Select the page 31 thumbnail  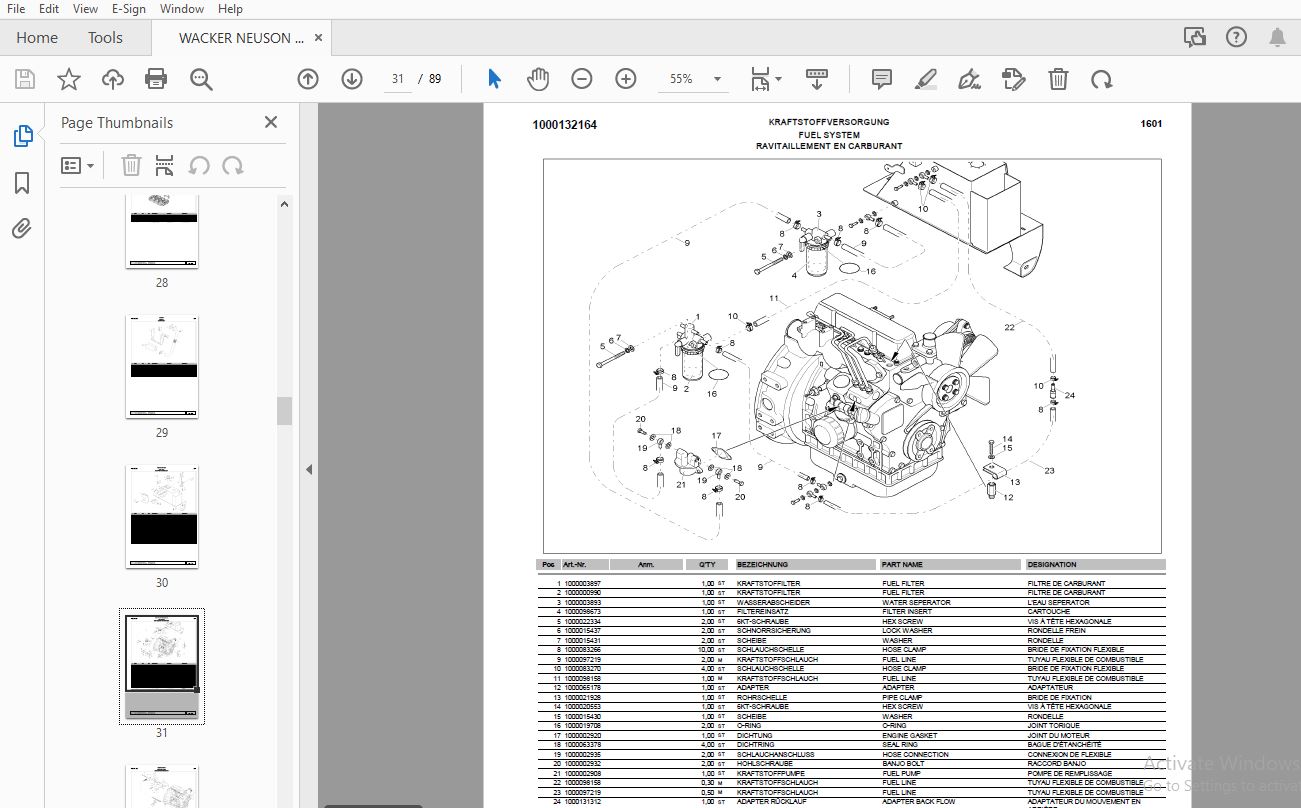tap(162, 666)
